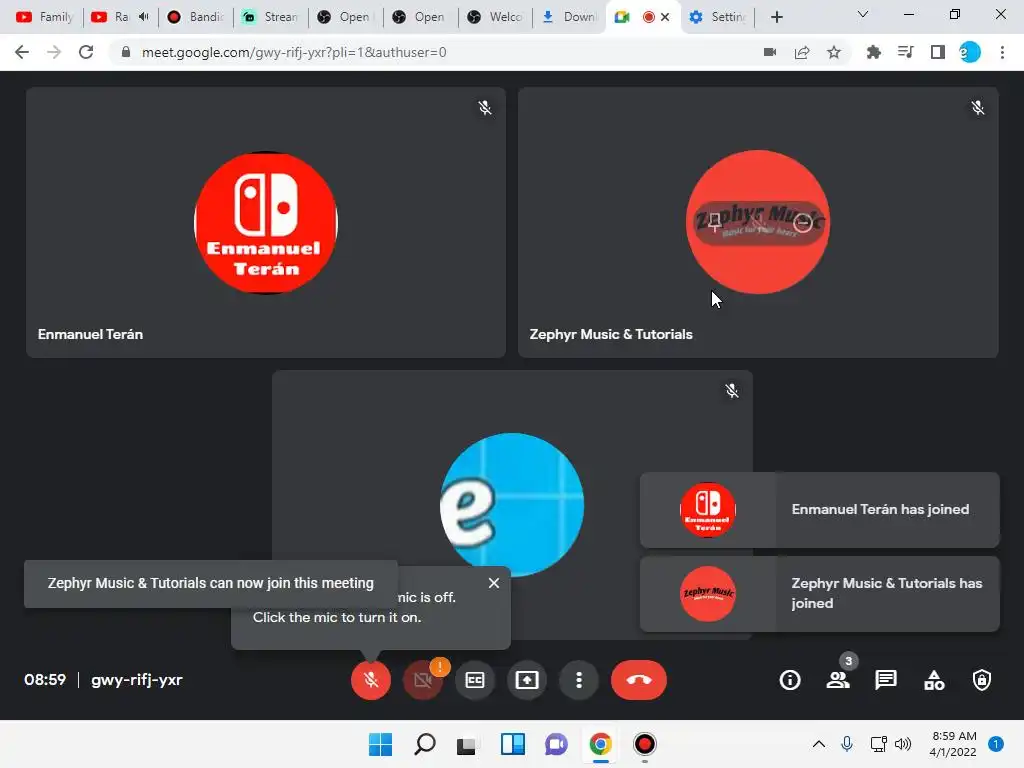Click Enmanuel Terán has joined notification

(820, 509)
